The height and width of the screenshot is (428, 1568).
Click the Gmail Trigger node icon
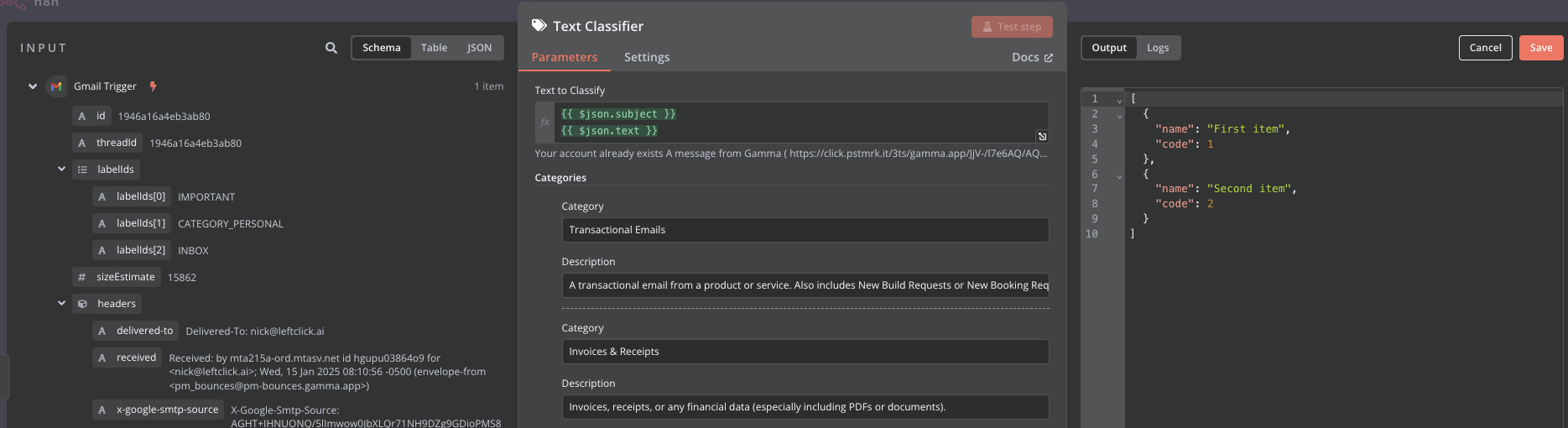pos(56,86)
